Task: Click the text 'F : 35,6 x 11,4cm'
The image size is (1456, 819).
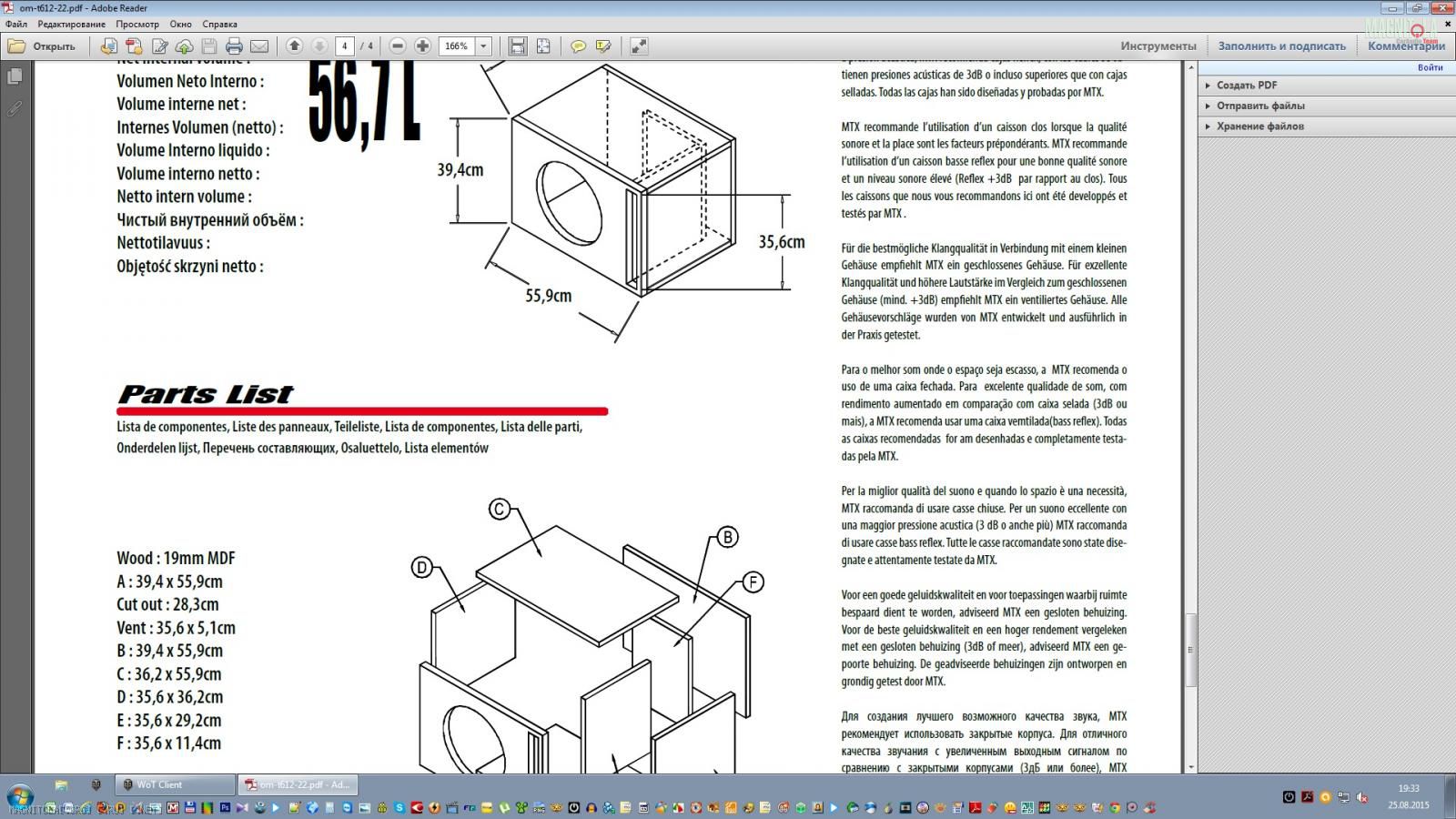Action: 168,743
